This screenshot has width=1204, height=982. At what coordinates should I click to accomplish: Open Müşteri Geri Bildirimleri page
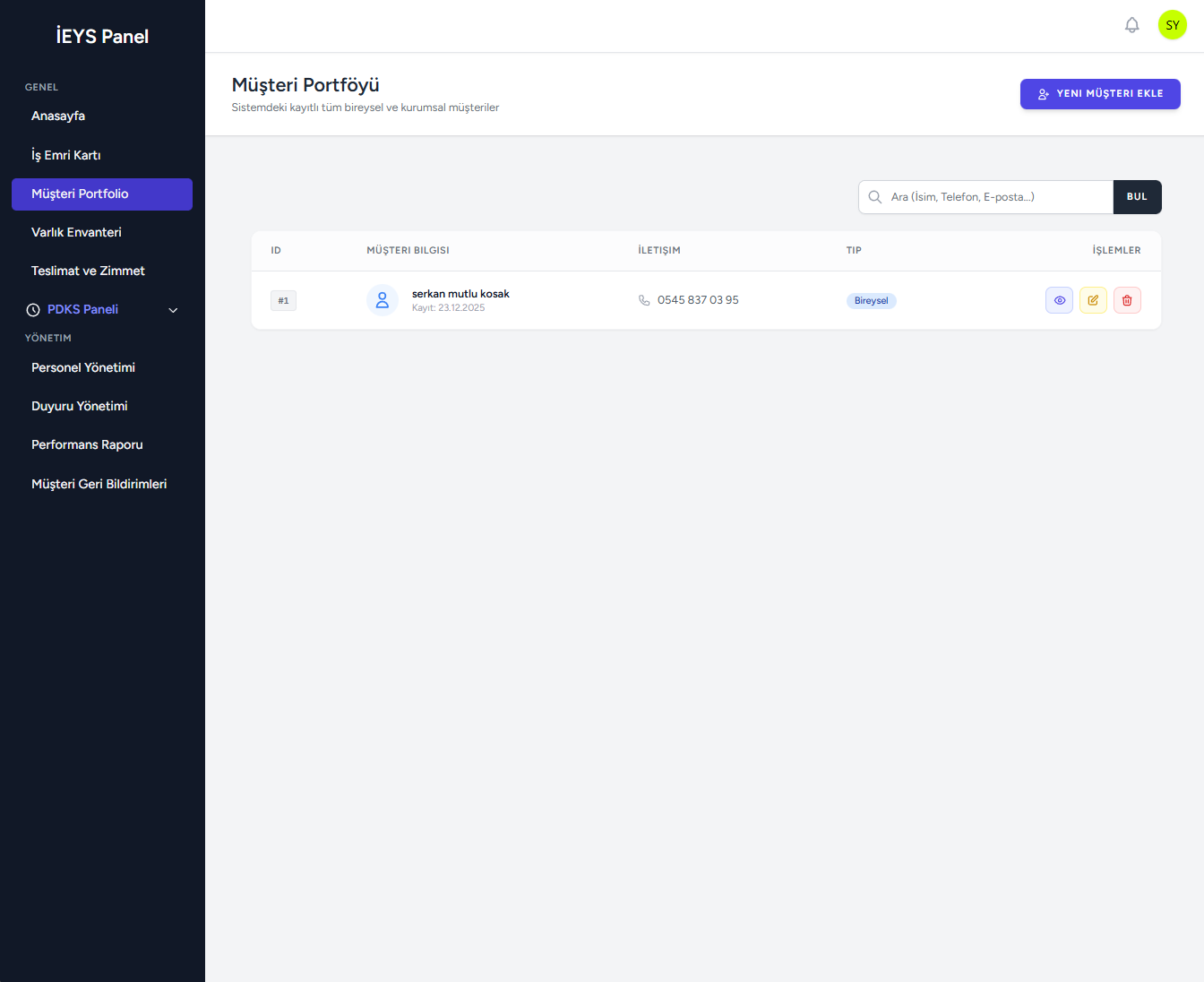click(x=99, y=484)
